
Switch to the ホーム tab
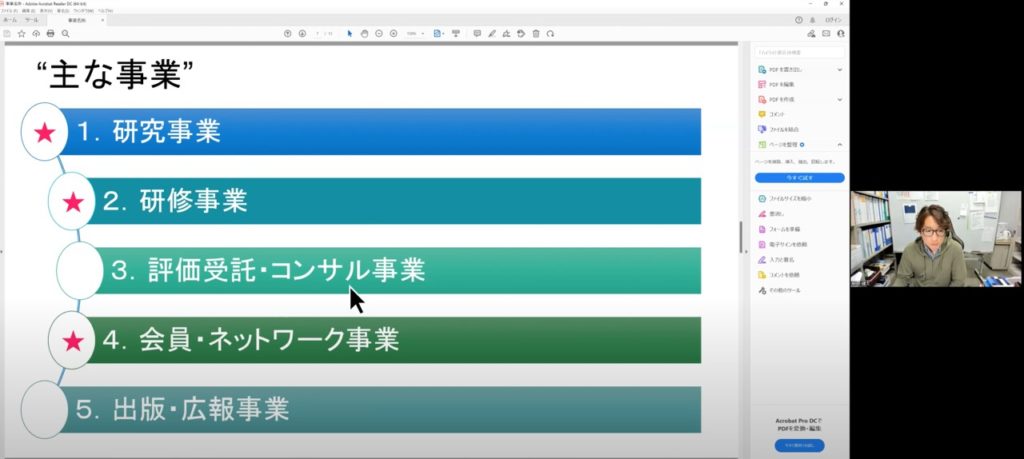click(10, 20)
